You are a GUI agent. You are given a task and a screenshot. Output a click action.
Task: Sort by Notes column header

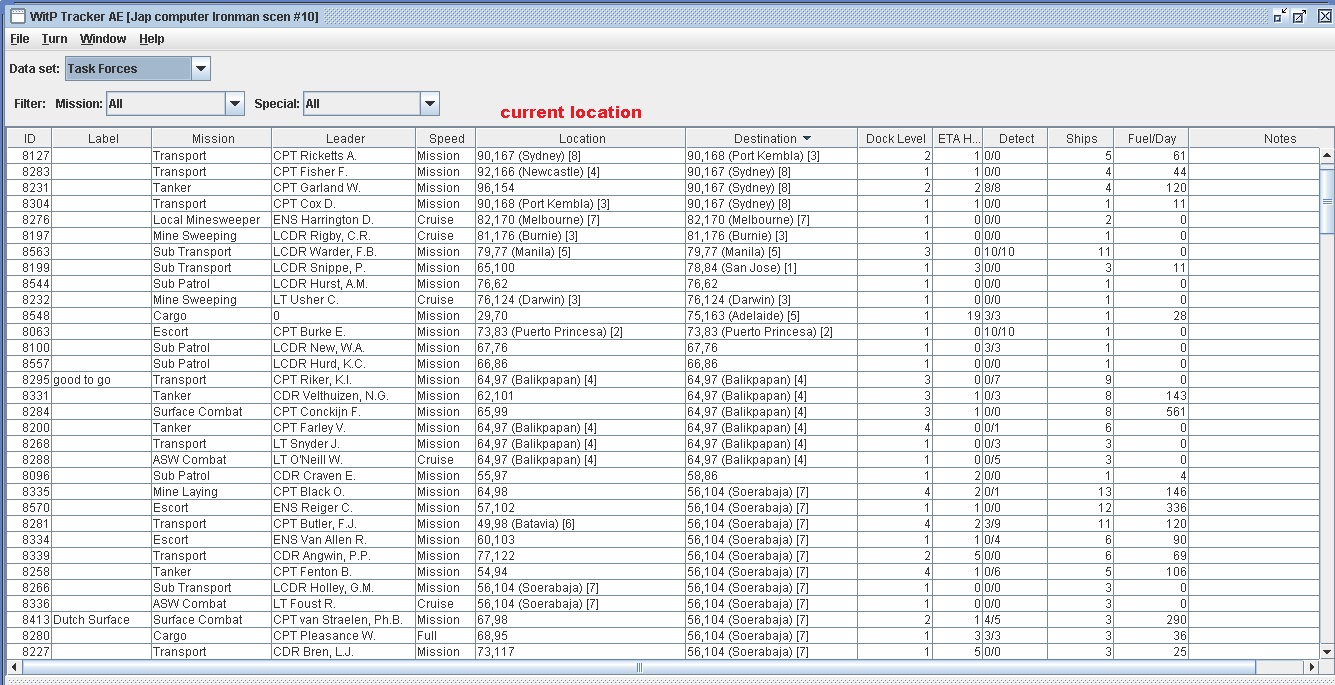[x=1279, y=138]
